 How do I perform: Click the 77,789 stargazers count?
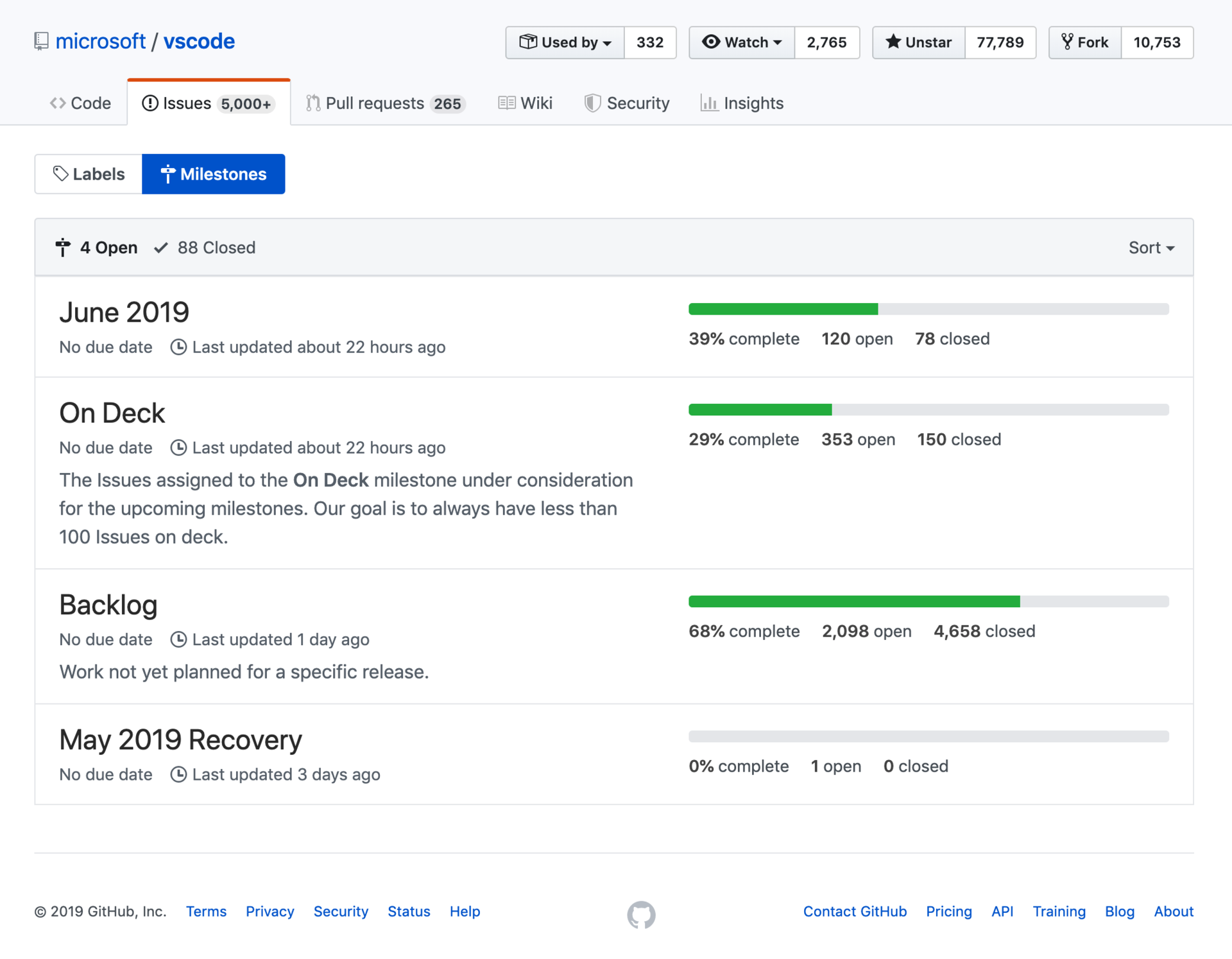1000,42
